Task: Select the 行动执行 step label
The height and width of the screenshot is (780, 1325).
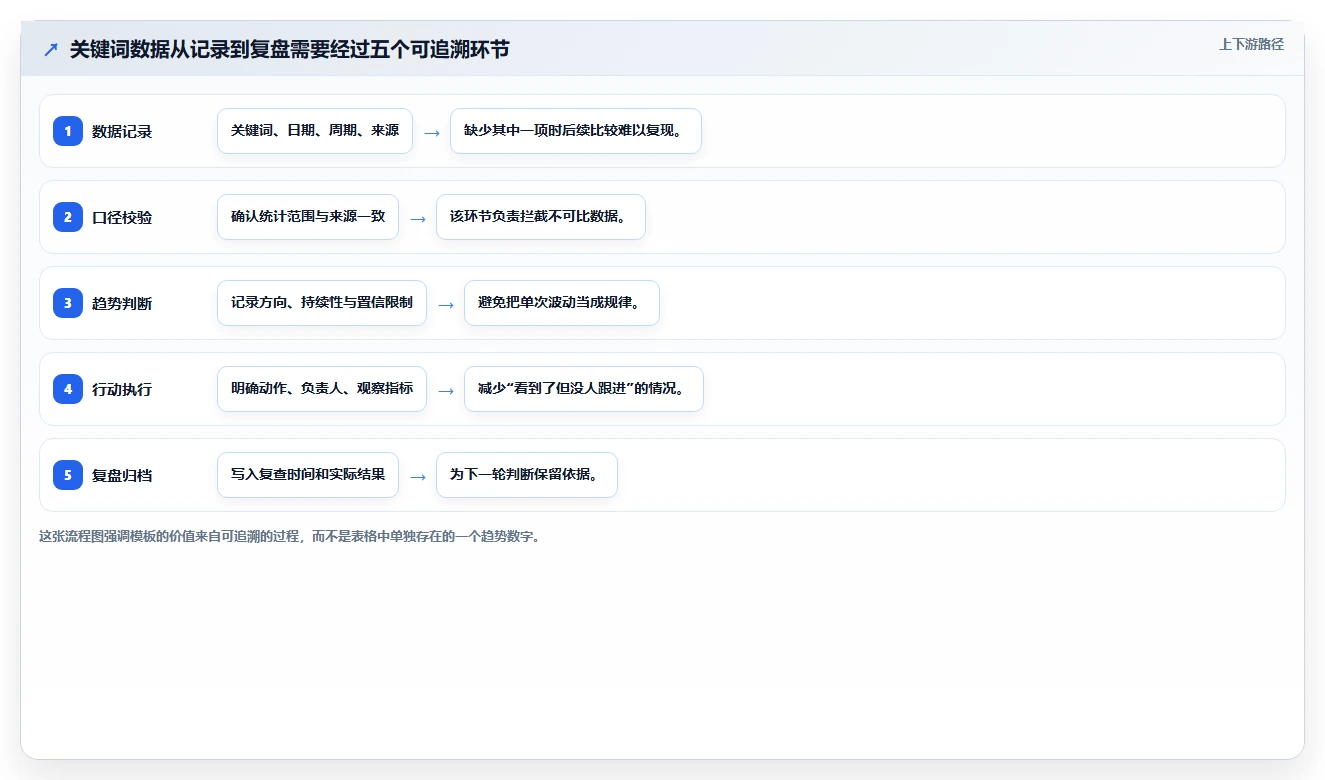Action: click(x=122, y=389)
